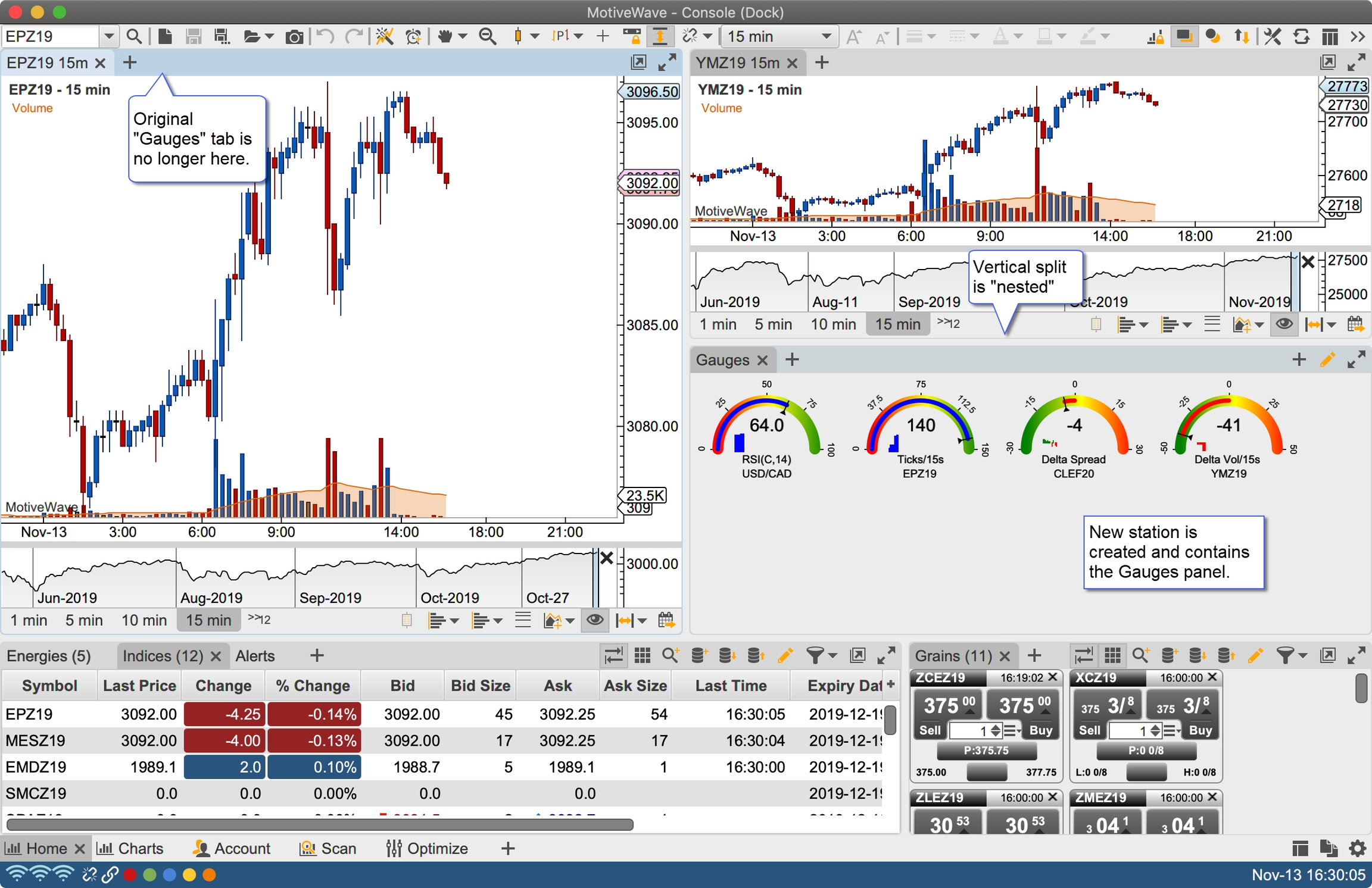
Task: Open the Scan page tab
Action: tap(328, 848)
